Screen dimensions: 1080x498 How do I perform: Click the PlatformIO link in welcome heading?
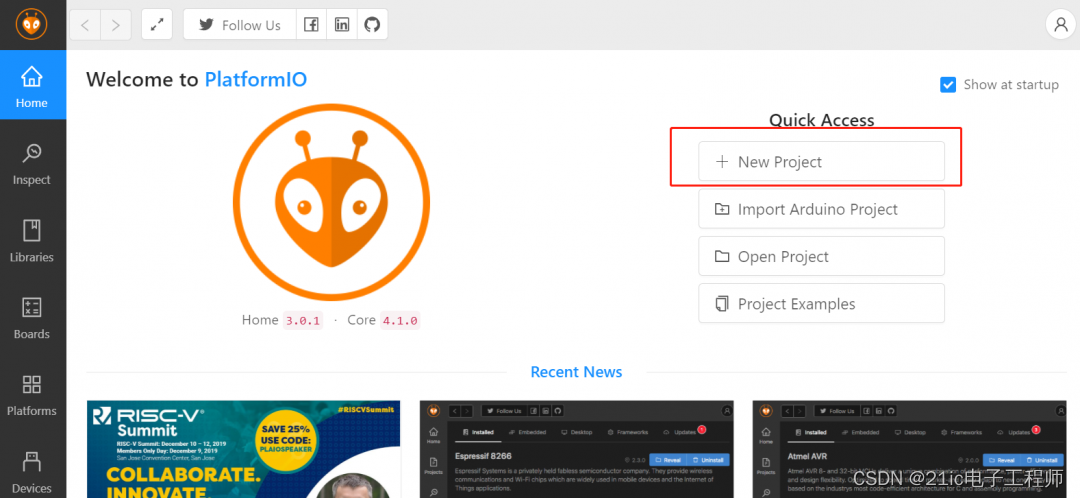pyautogui.click(x=256, y=80)
